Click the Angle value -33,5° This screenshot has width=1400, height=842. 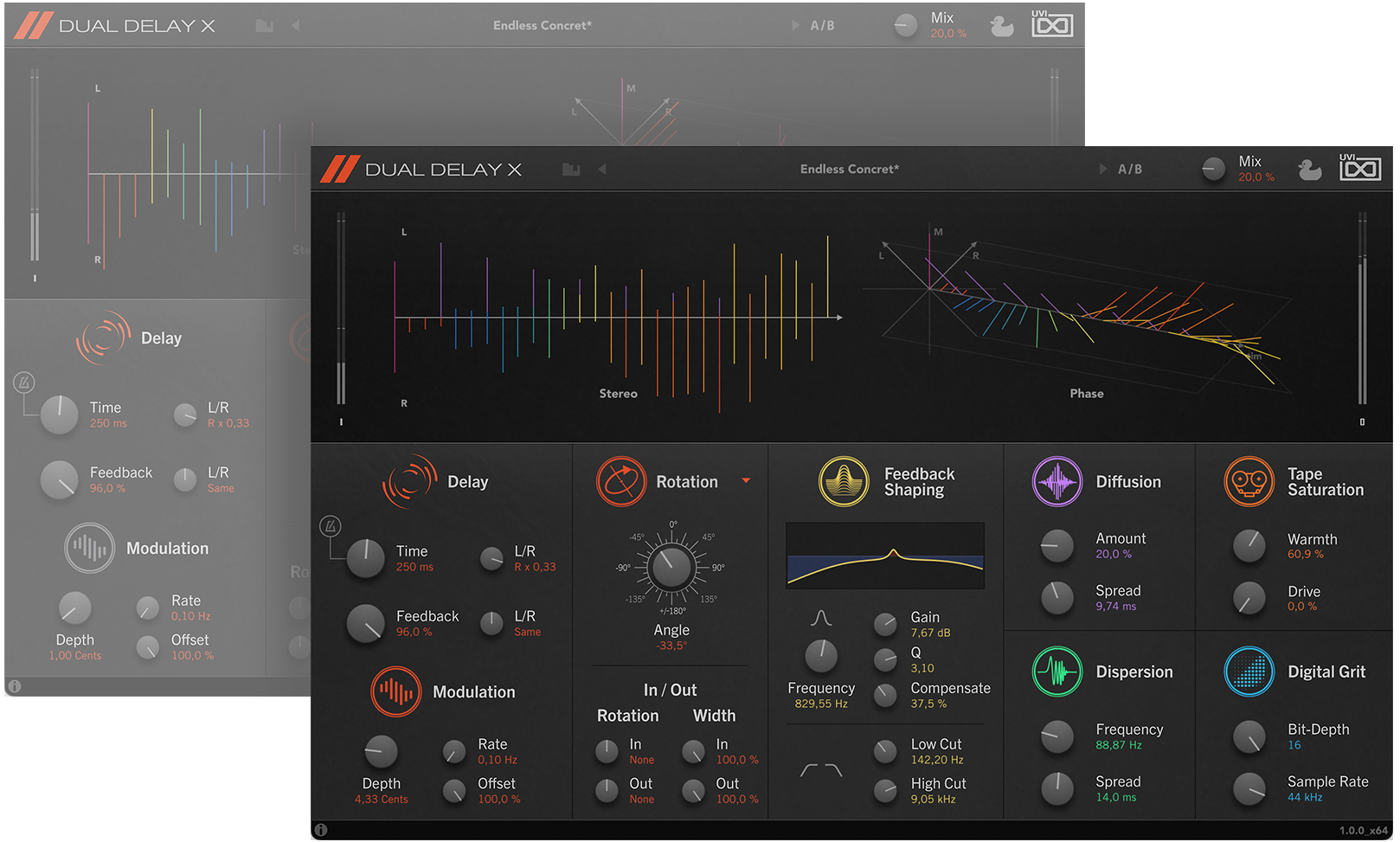[671, 646]
